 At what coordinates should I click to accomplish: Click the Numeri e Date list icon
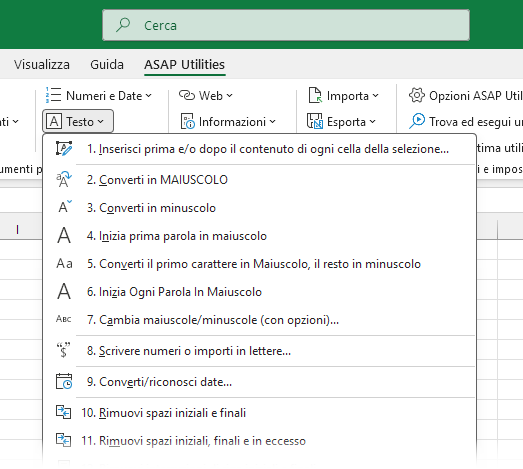click(x=53, y=95)
